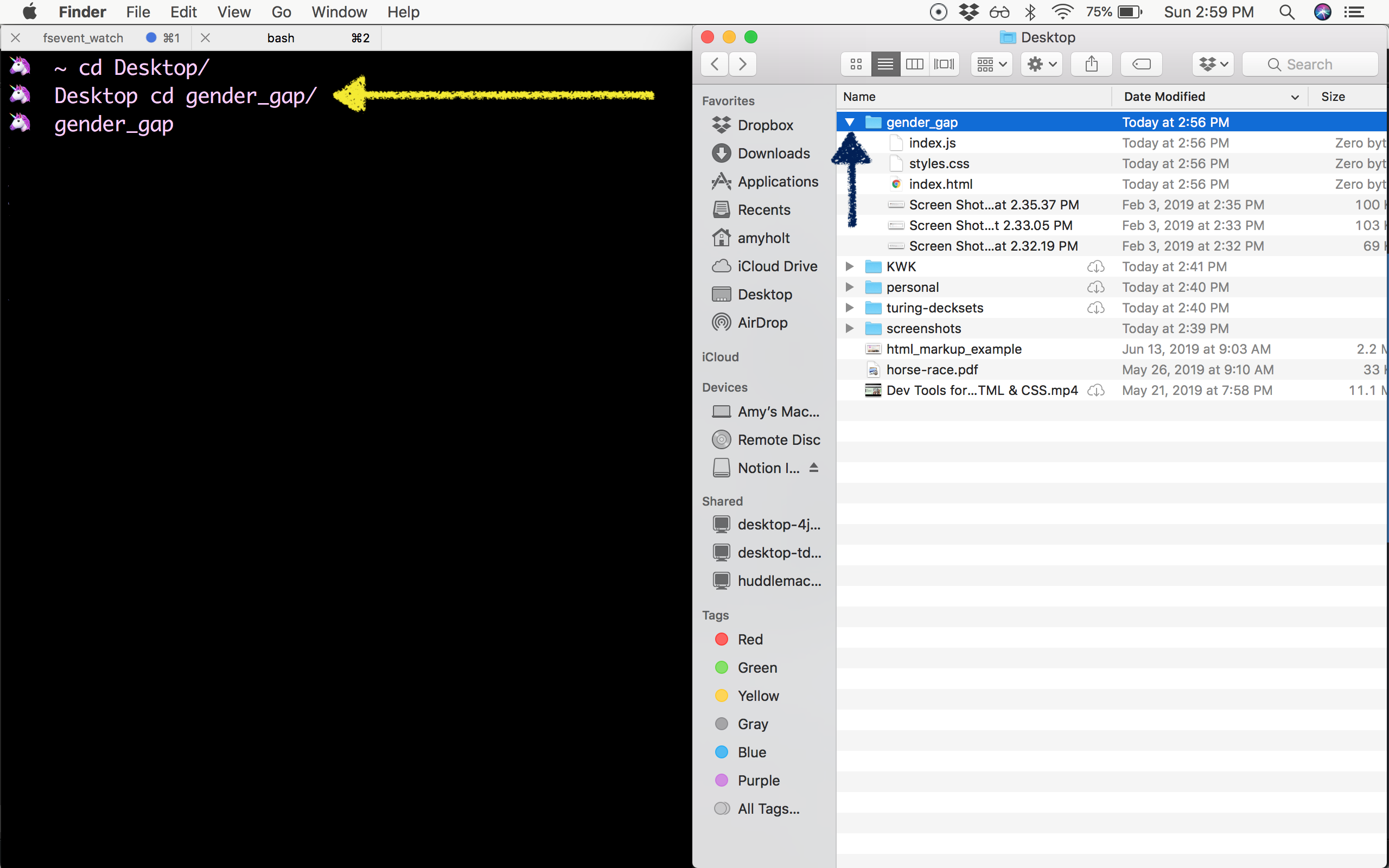Toggle the gender_gap folder open or closed
The height and width of the screenshot is (868, 1389).
coord(849,122)
